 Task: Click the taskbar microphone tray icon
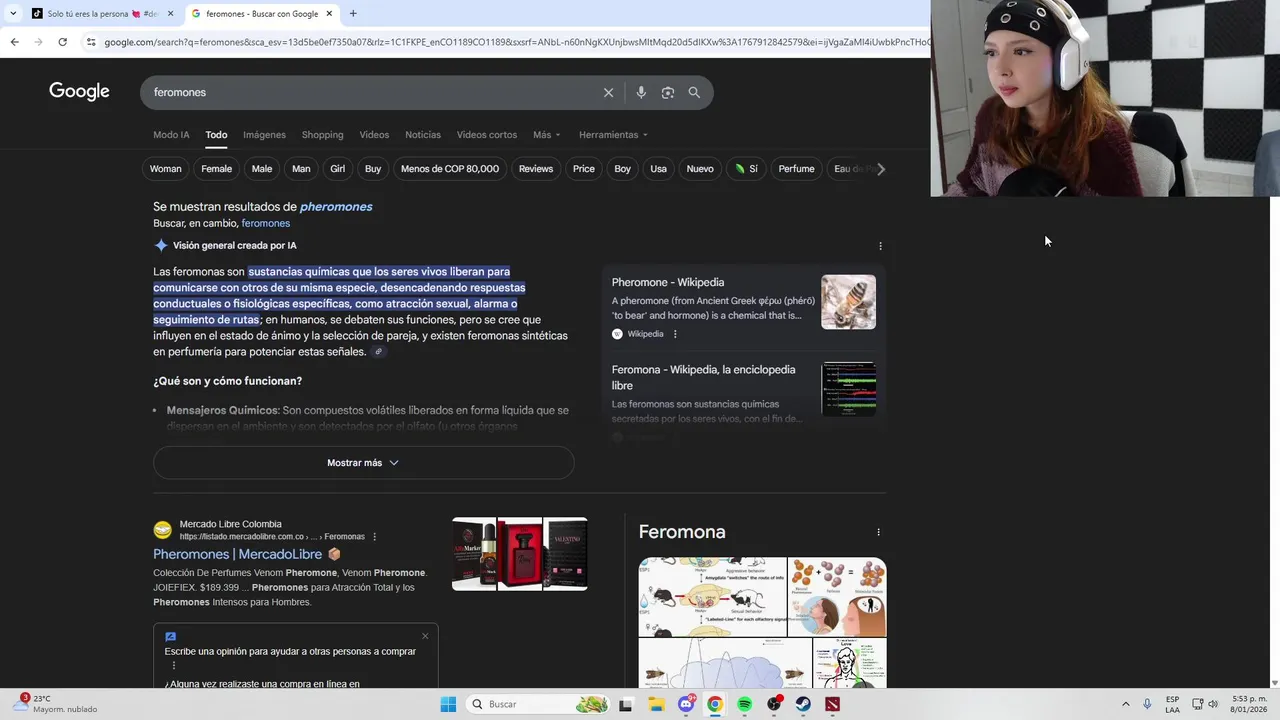click(x=1147, y=704)
